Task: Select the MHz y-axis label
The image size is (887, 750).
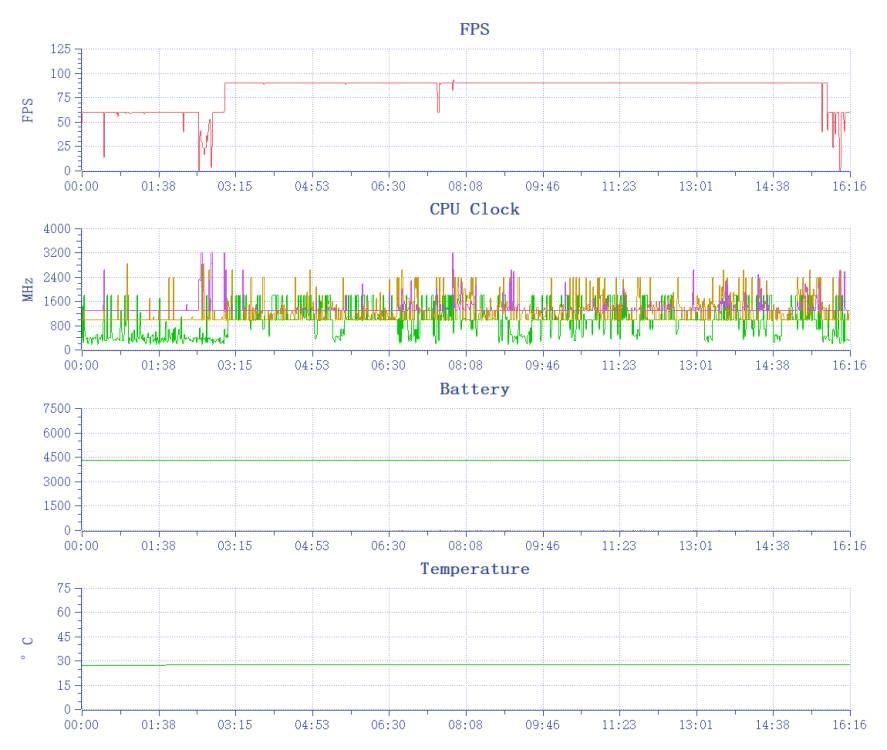Action: (x=27, y=289)
